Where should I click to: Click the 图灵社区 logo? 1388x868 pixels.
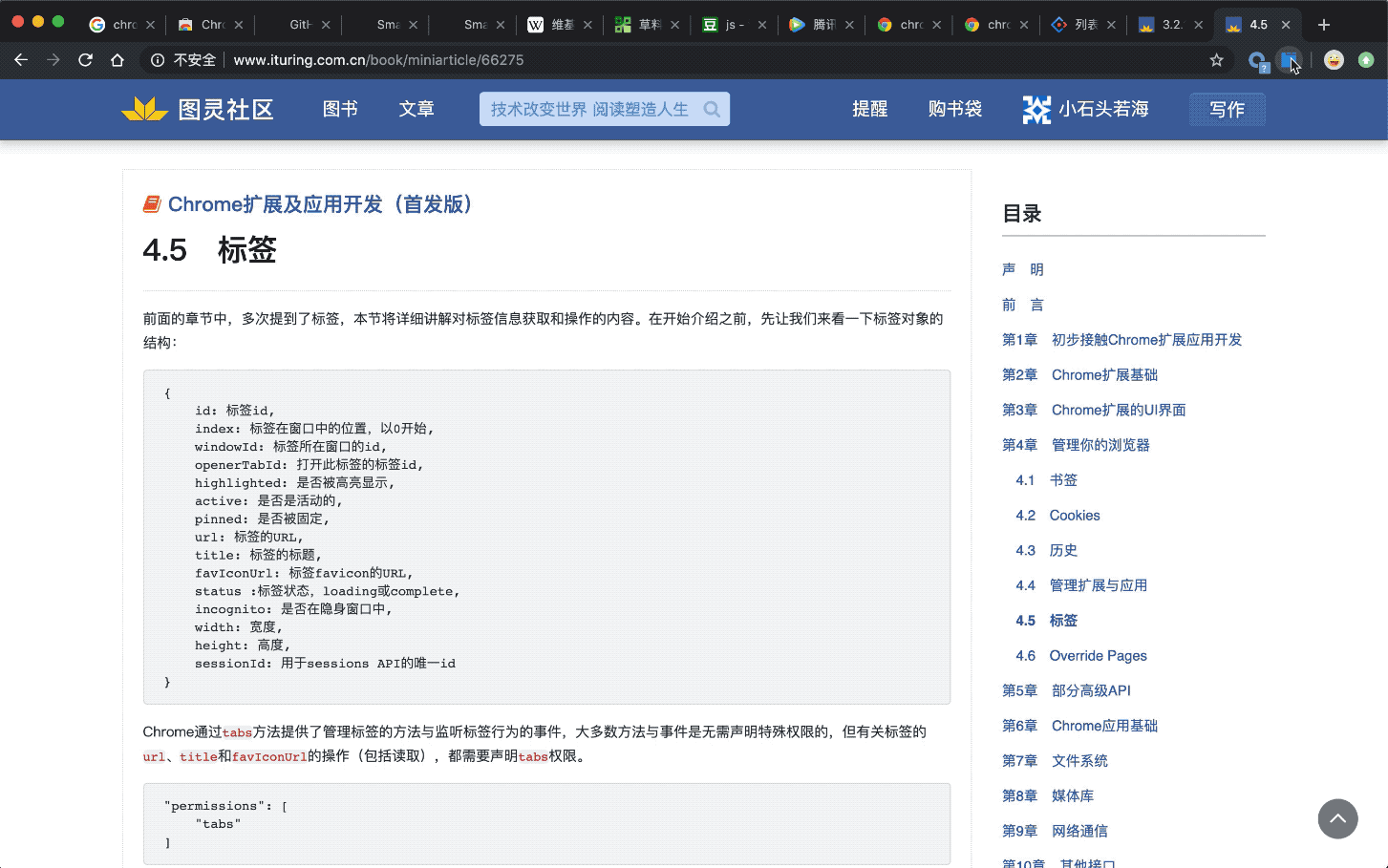198,110
